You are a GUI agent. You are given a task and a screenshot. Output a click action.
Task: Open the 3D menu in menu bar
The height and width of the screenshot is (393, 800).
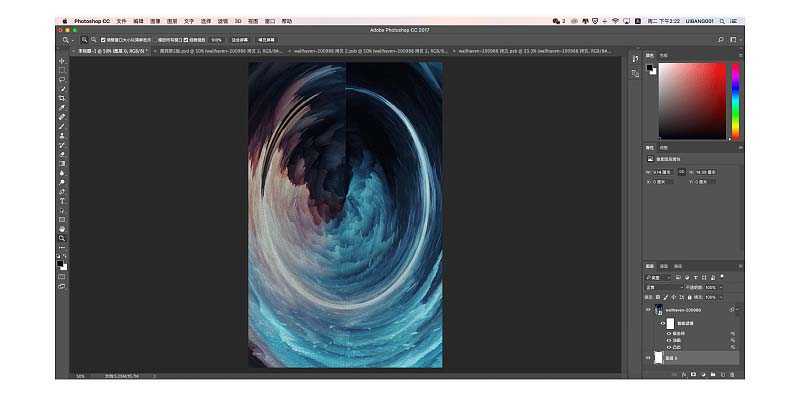pos(238,21)
